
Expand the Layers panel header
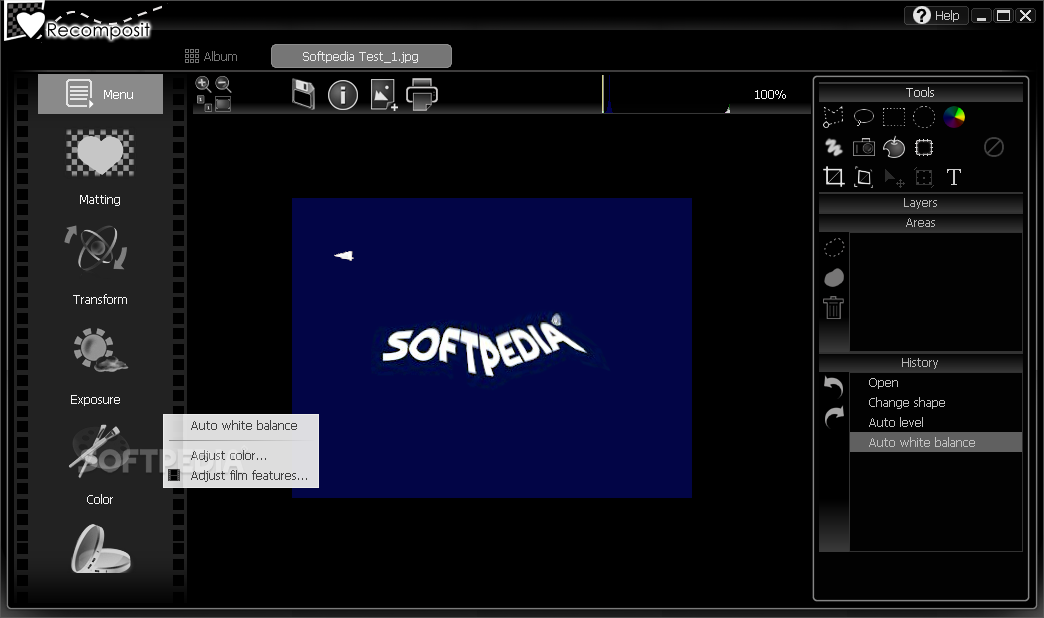[920, 202]
